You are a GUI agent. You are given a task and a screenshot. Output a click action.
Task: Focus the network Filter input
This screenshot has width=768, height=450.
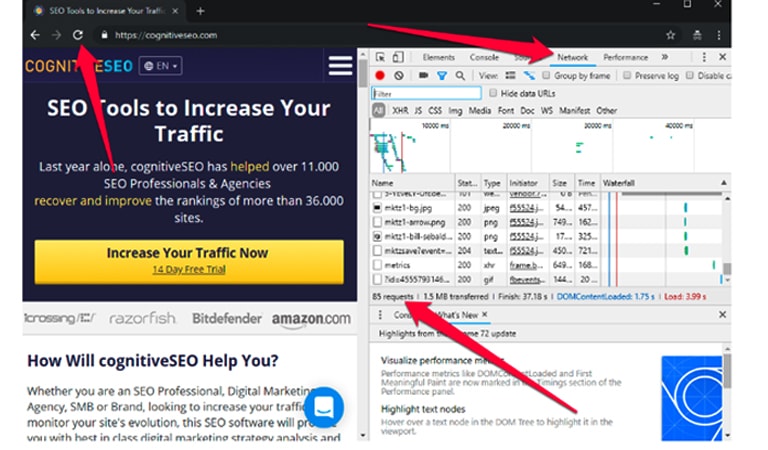426,93
